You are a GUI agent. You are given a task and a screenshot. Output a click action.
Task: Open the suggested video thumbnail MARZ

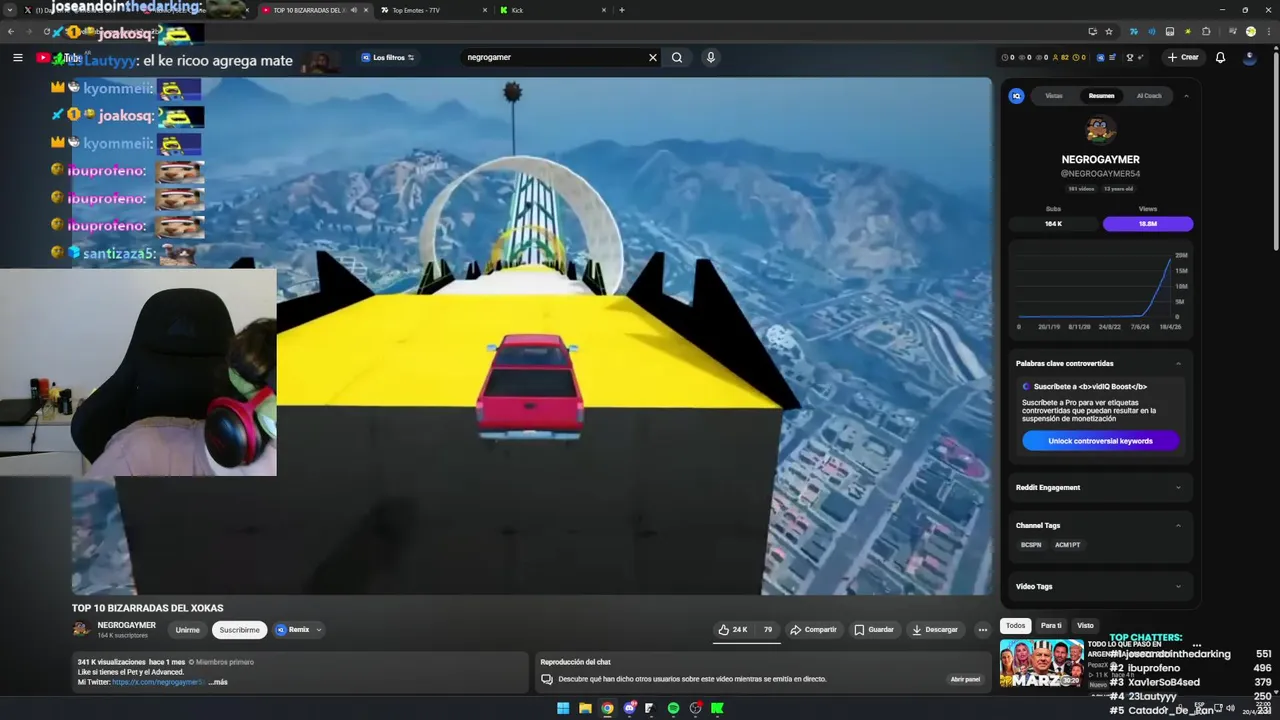click(1041, 664)
